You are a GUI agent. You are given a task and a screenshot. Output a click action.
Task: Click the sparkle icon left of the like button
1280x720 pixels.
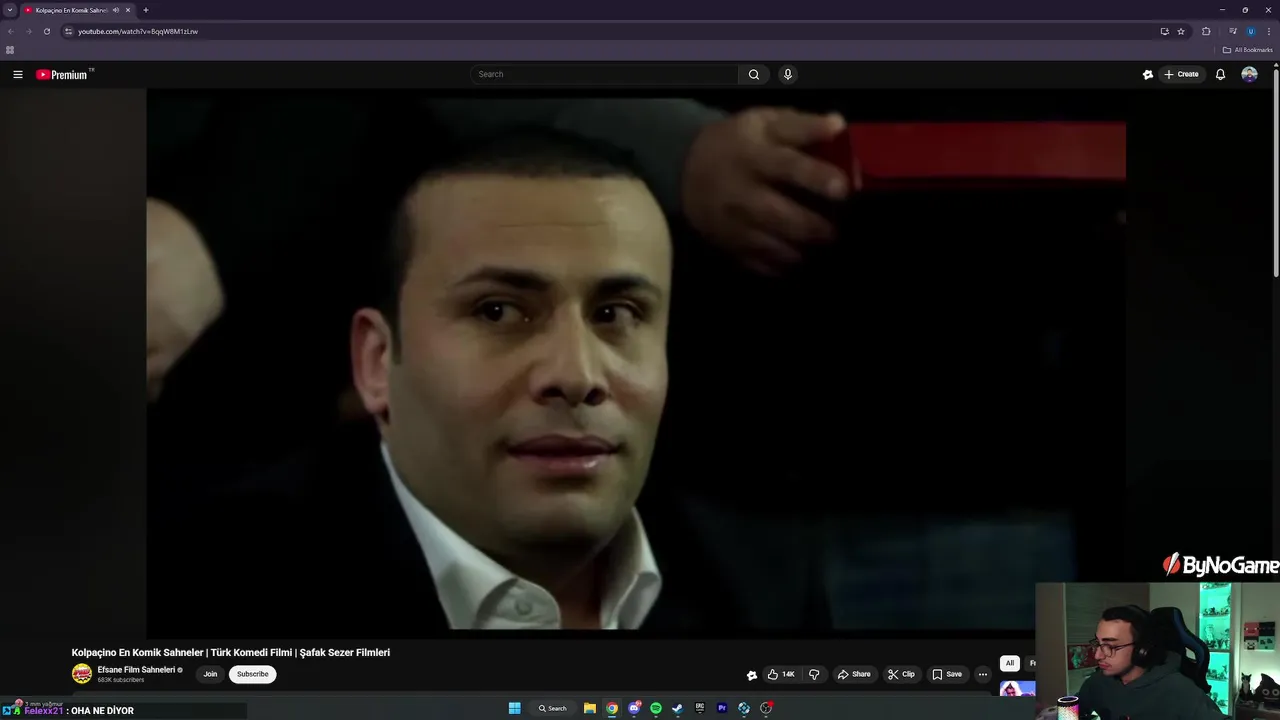752,675
